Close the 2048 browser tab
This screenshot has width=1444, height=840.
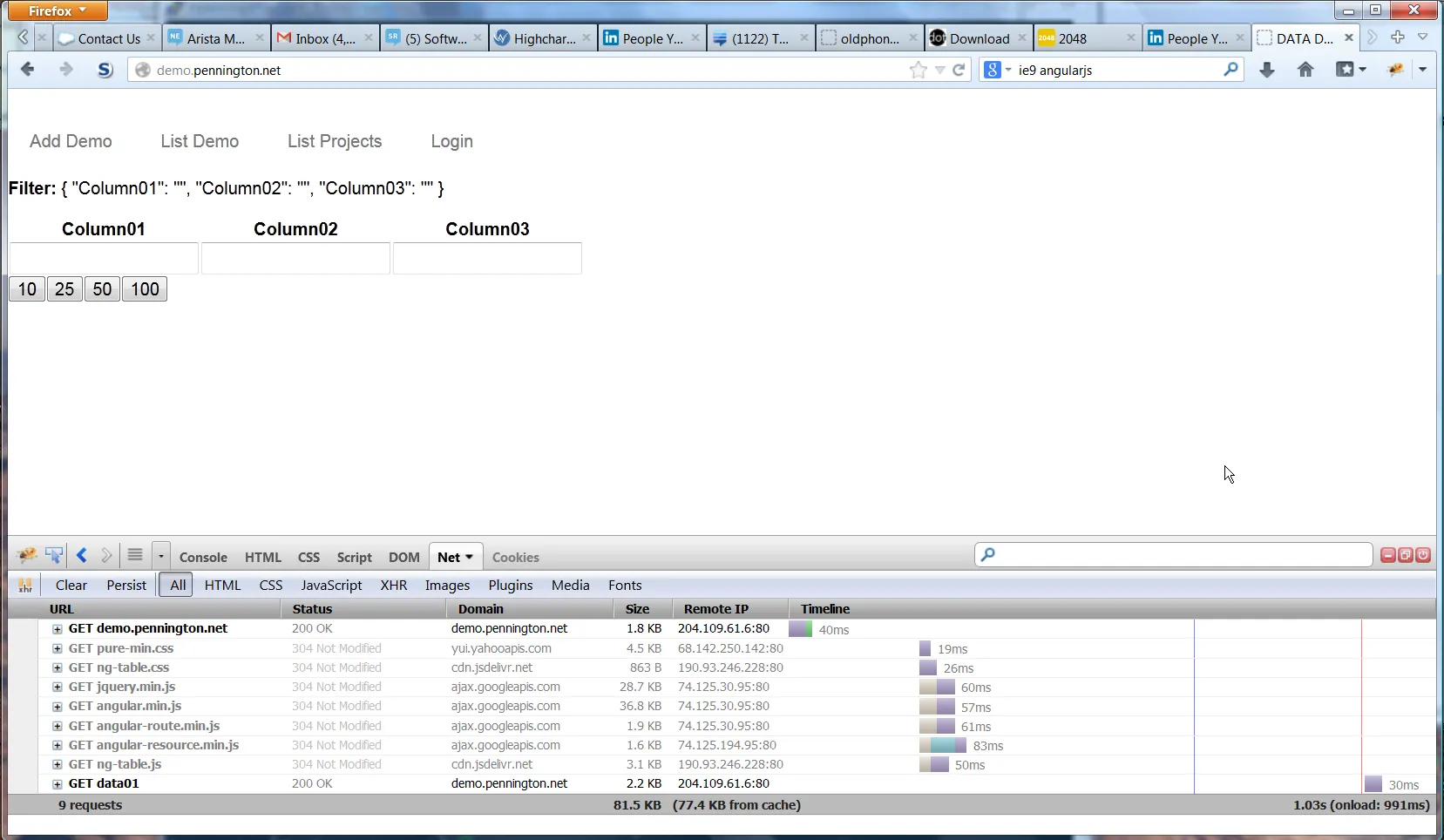[1131, 37]
